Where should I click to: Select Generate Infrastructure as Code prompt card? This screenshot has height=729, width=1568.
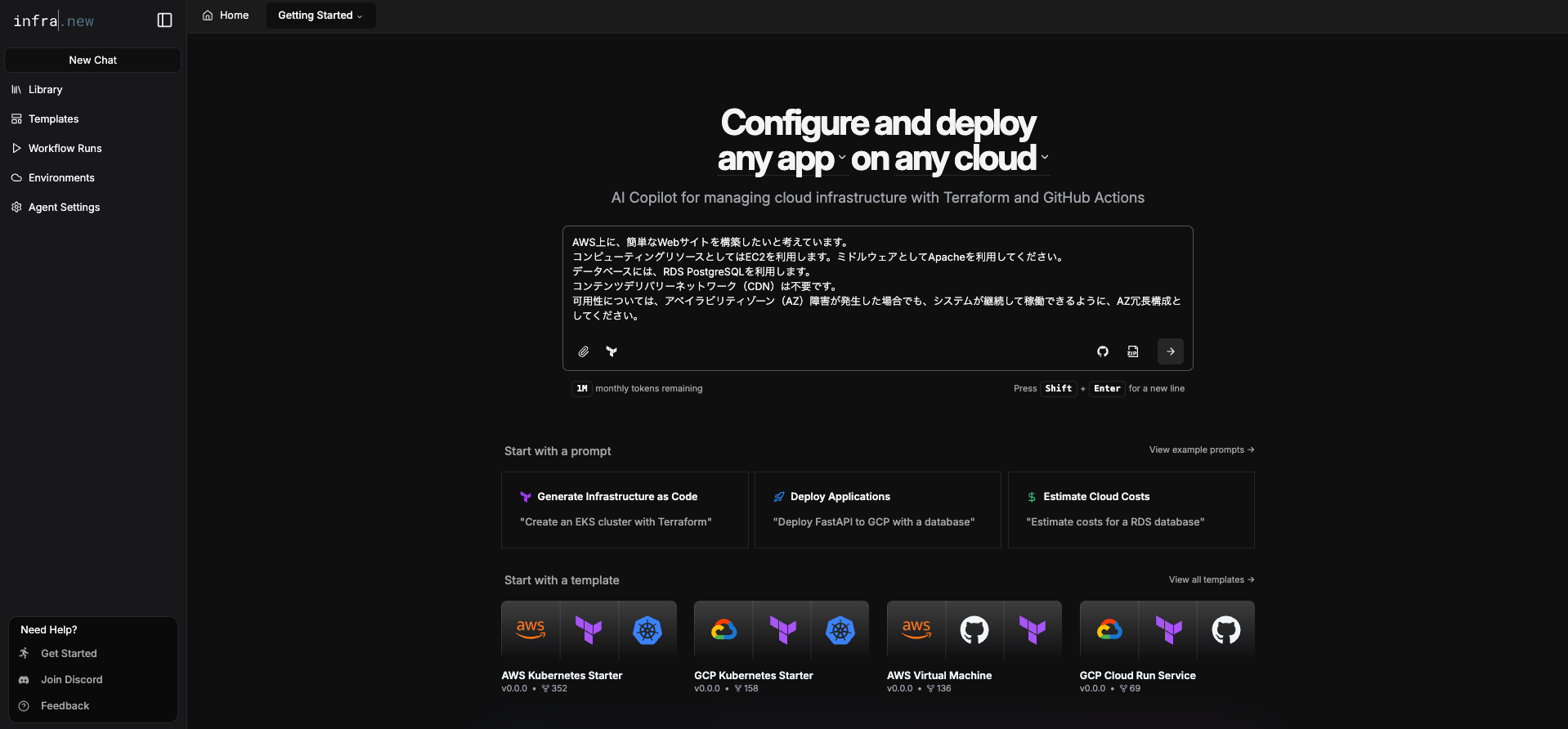625,509
